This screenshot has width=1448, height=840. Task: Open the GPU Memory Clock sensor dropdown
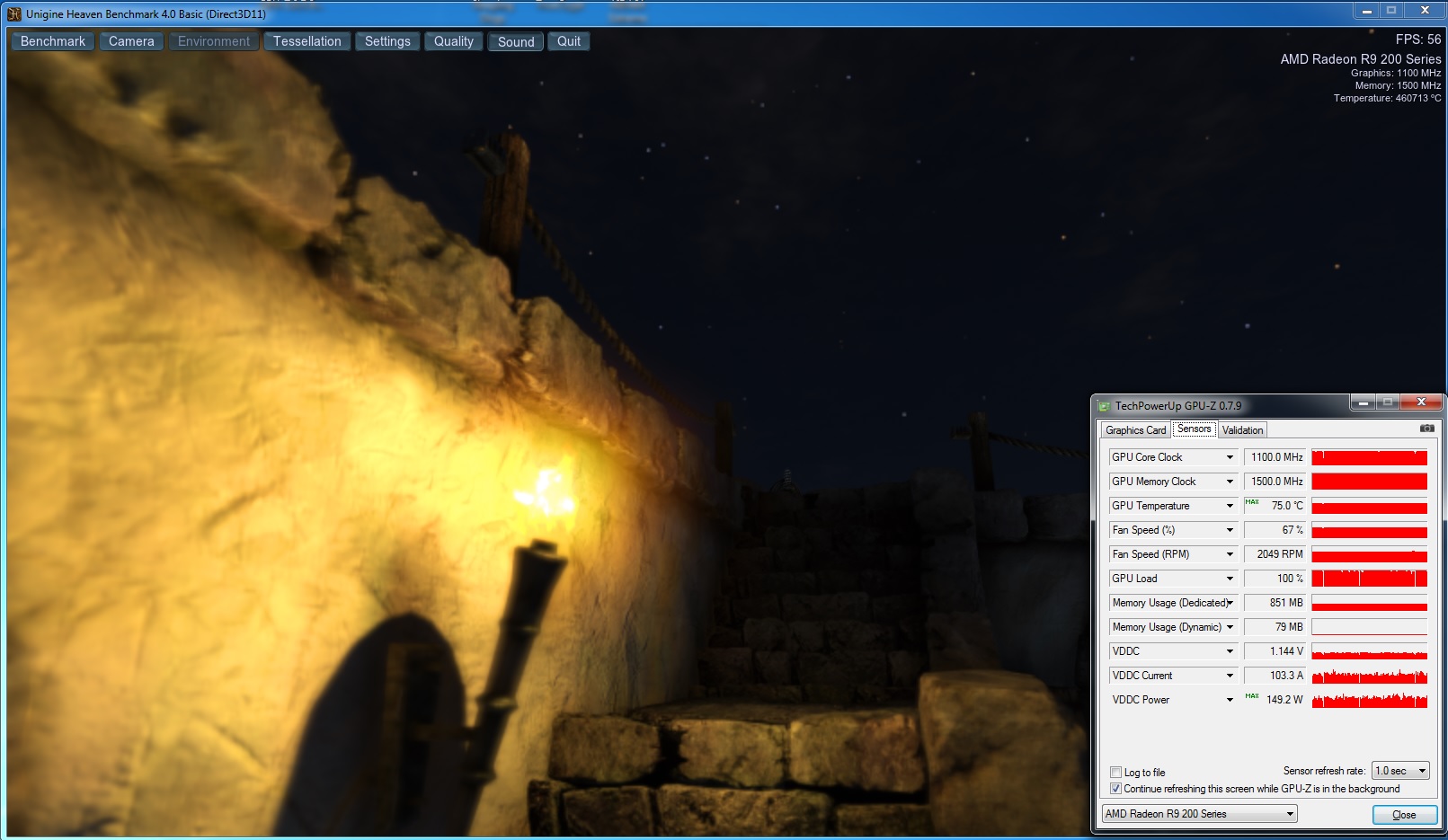pos(1230,482)
